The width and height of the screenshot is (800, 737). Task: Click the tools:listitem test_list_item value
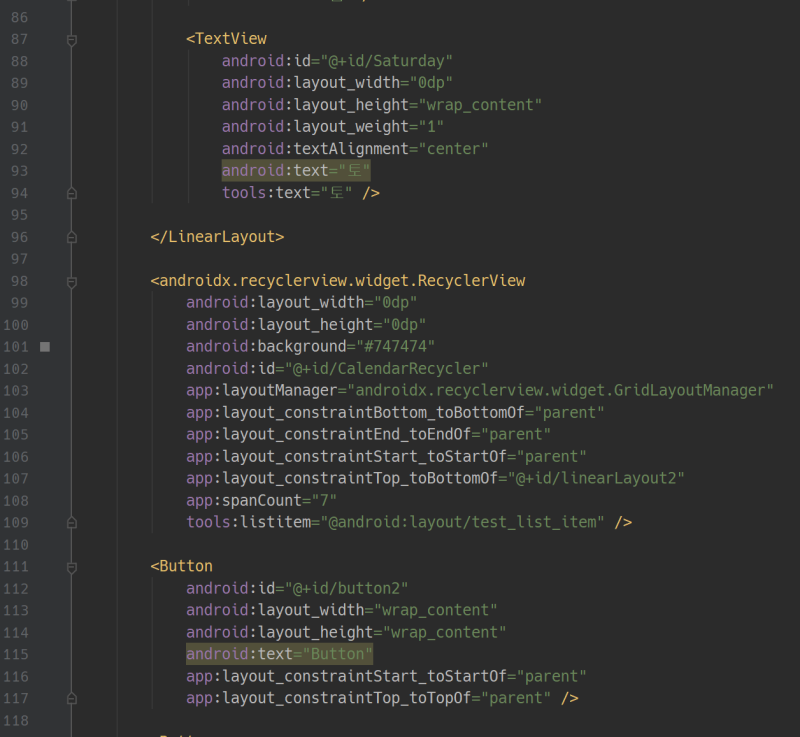click(462, 522)
